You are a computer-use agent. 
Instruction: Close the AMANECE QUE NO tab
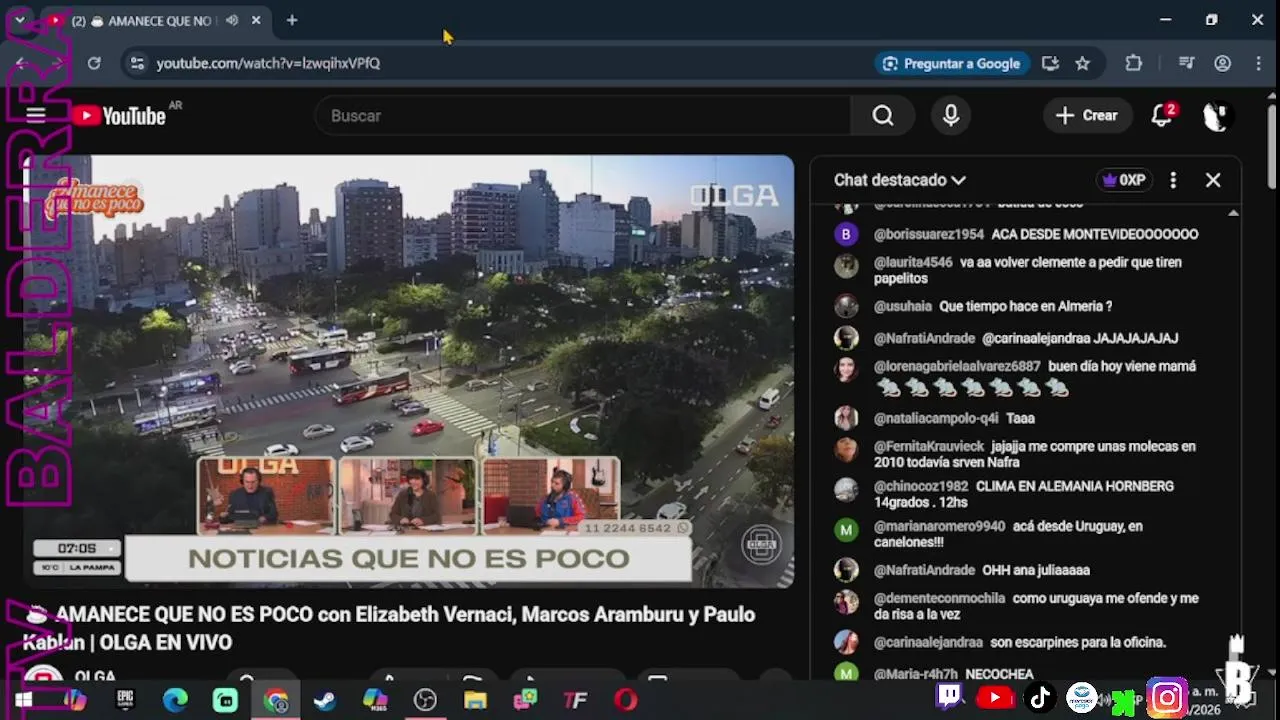coord(256,20)
